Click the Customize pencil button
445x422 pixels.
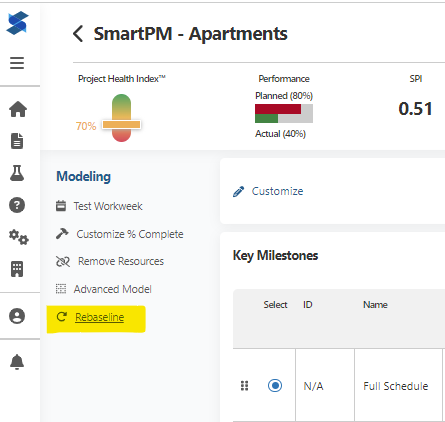[x=268, y=191]
